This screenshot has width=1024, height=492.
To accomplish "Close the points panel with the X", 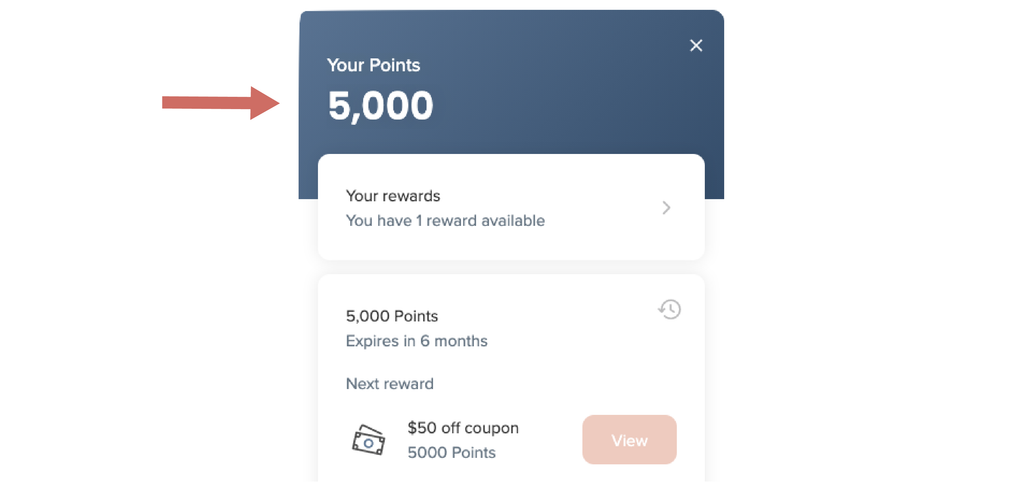I will tap(696, 45).
